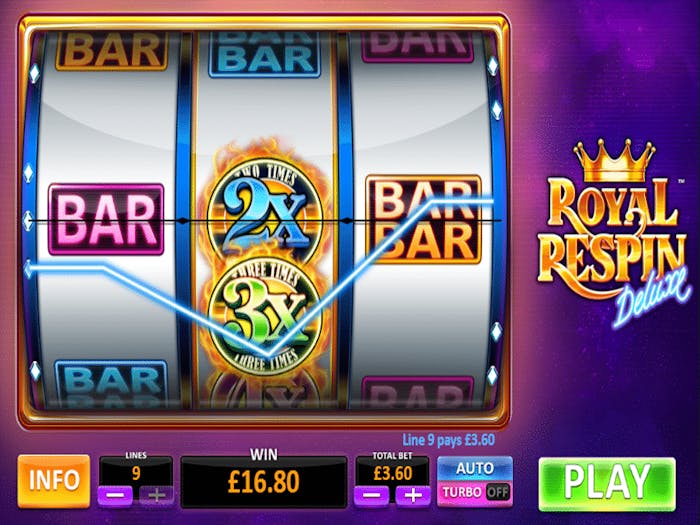Click the green PLAY button
700x525 pixels.
coord(607,483)
